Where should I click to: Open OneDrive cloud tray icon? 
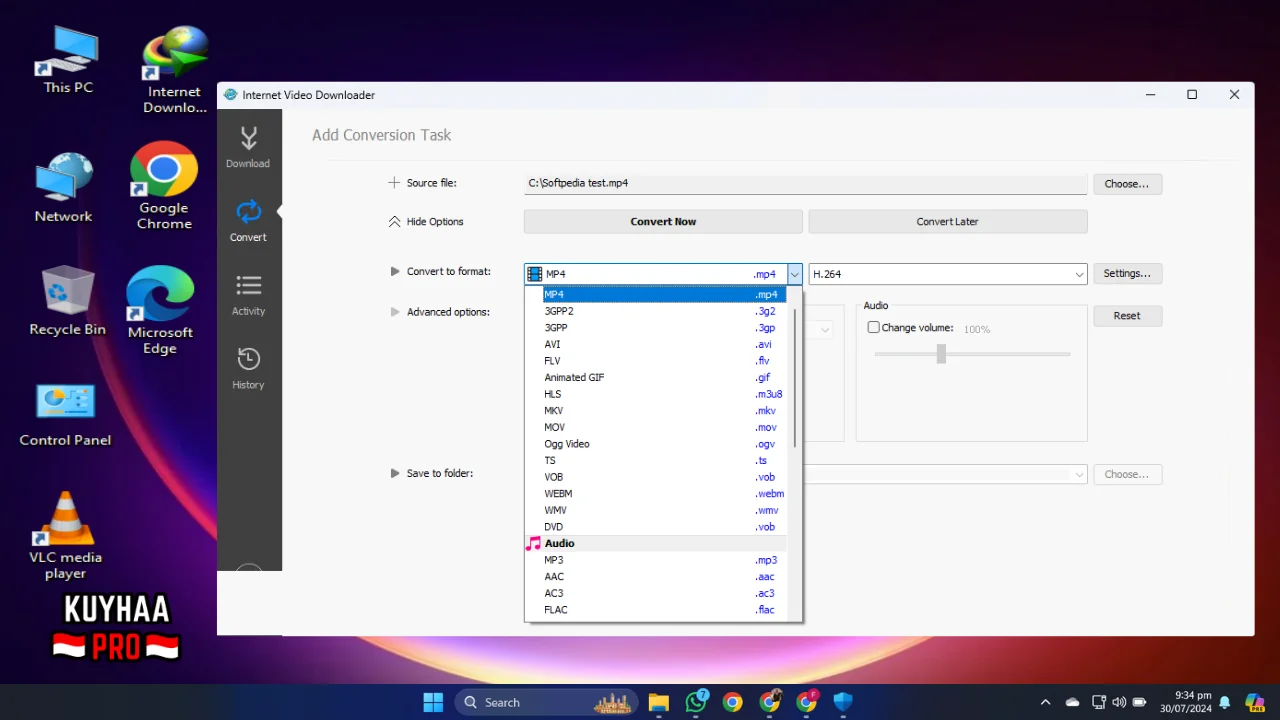coord(1072,702)
